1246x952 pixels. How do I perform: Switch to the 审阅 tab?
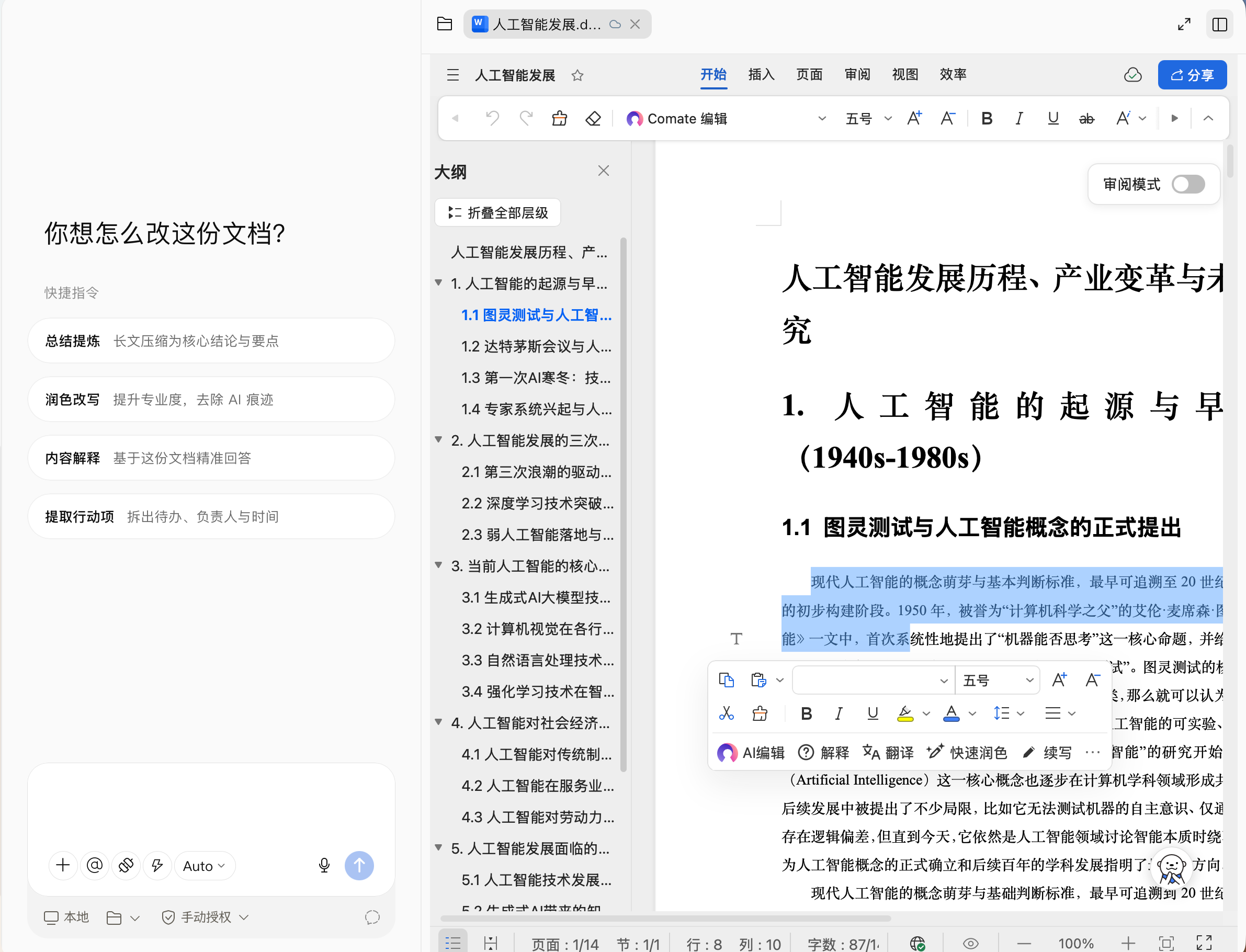[x=857, y=74]
